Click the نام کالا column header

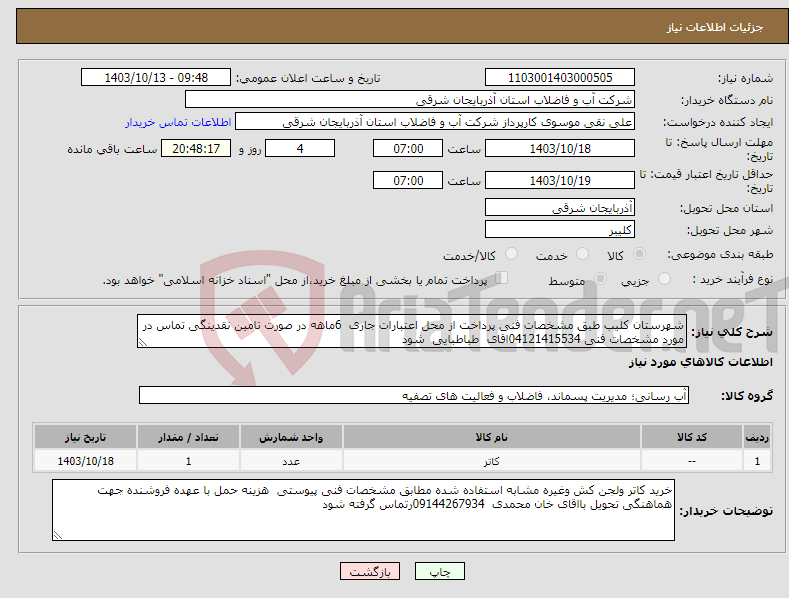click(x=491, y=437)
